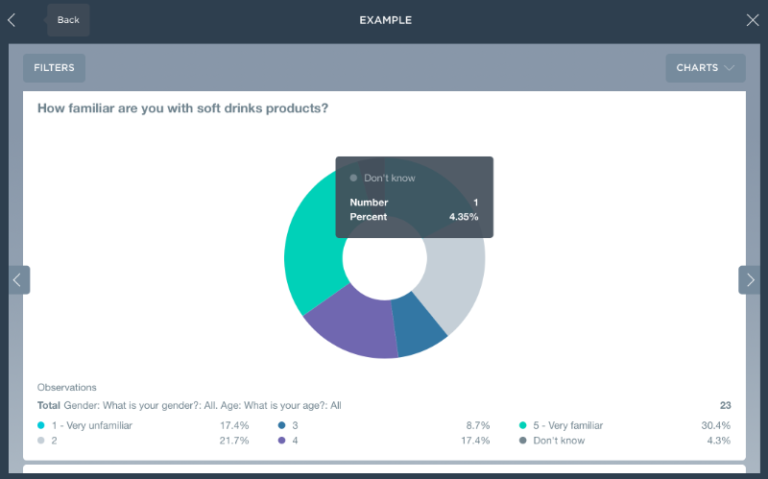The image size is (768, 479).
Task: Click the Charts dropdown chevron
Action: (729, 68)
